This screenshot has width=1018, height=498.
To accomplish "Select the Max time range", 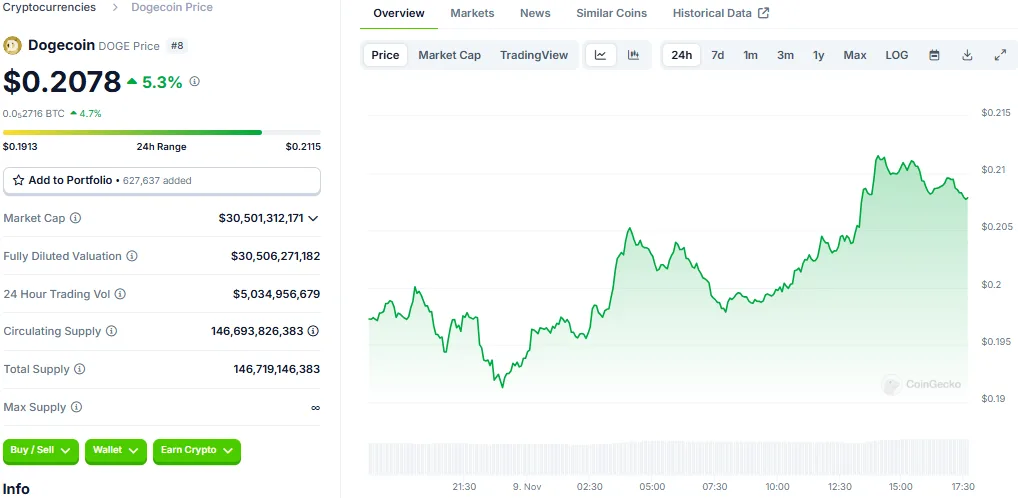I will (855, 55).
